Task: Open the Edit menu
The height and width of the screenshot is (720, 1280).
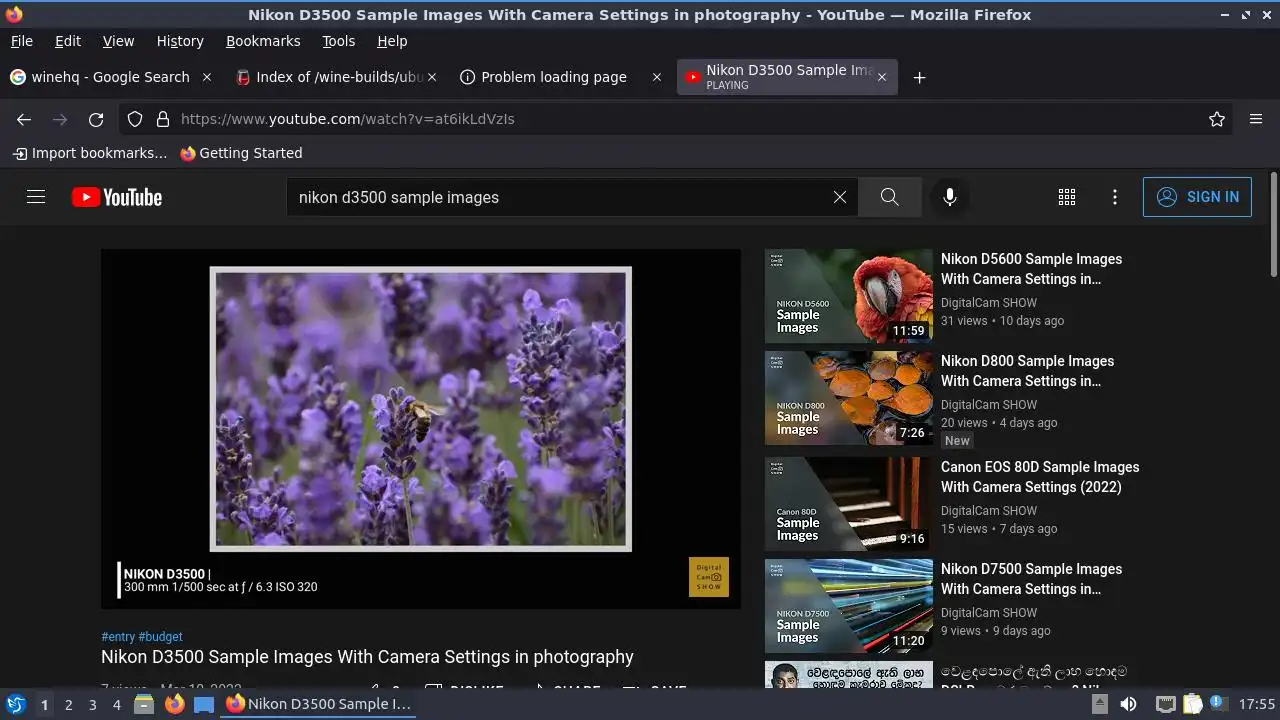Action: point(68,41)
